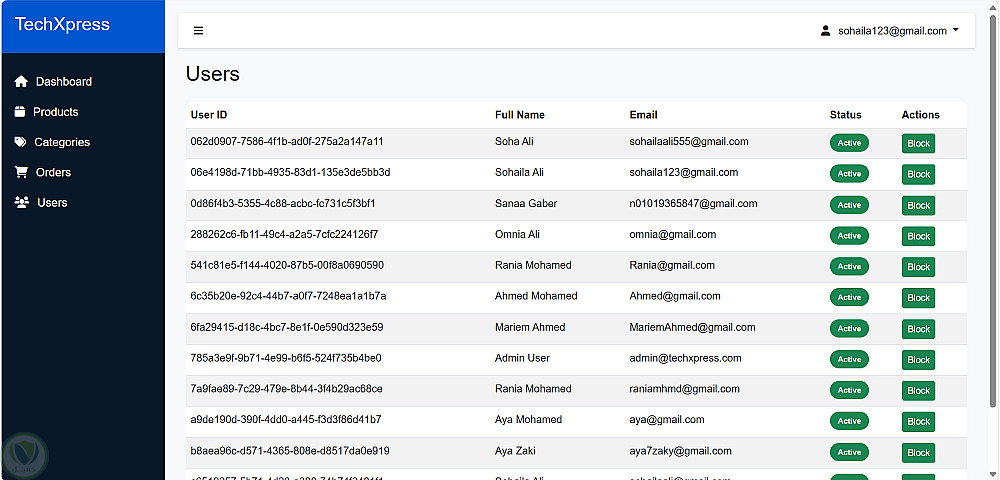Click Active status badge for Aya Zaki

point(849,452)
